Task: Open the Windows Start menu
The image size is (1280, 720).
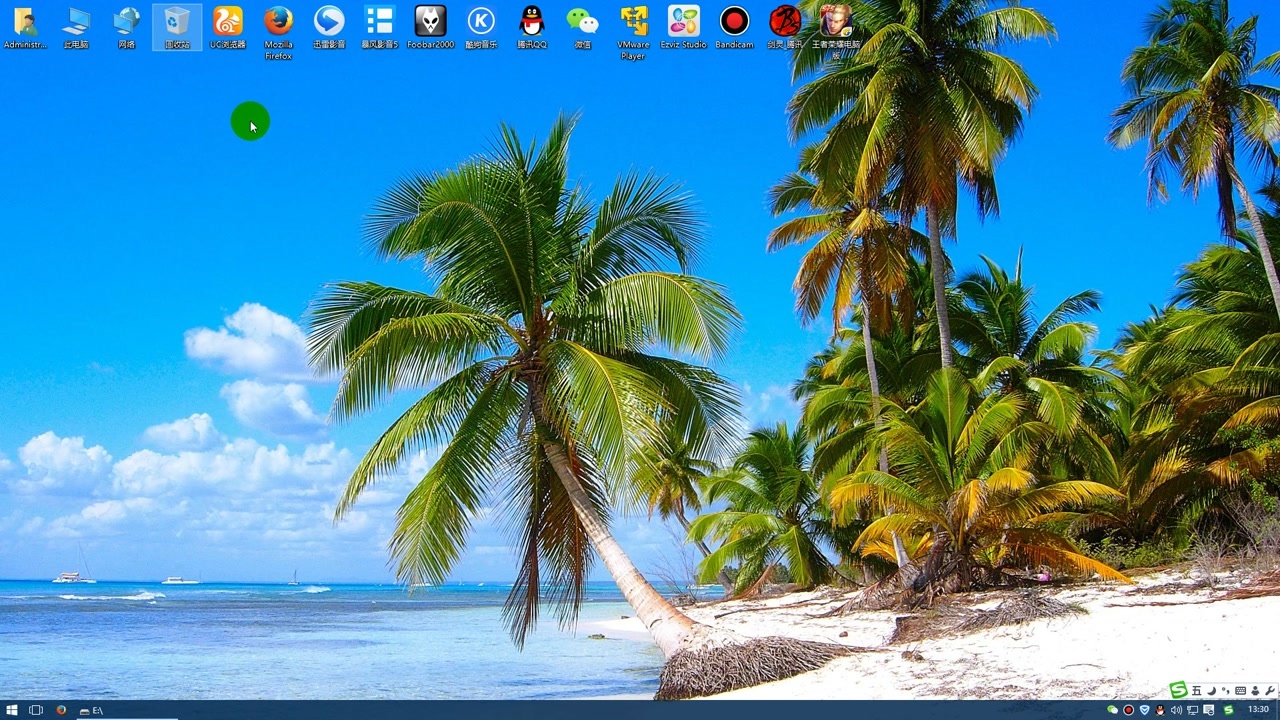Action: pos(12,710)
